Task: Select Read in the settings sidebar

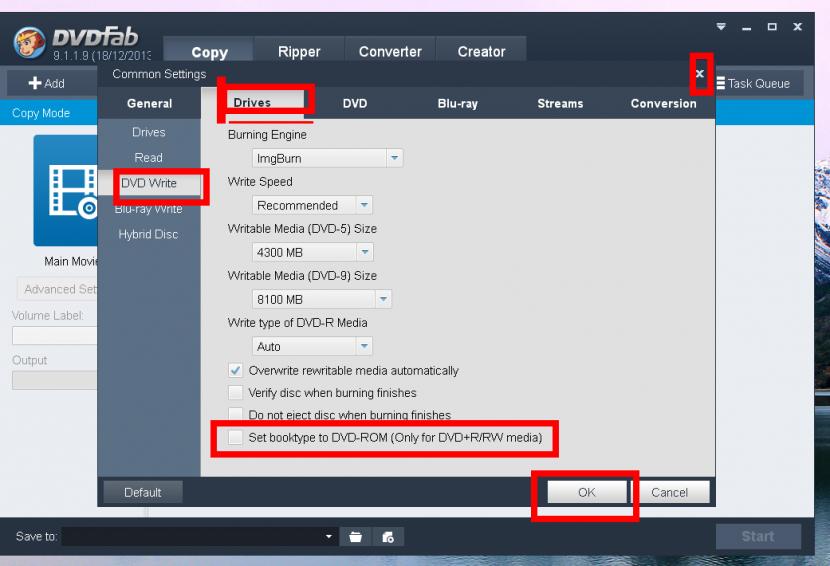Action: (x=149, y=158)
